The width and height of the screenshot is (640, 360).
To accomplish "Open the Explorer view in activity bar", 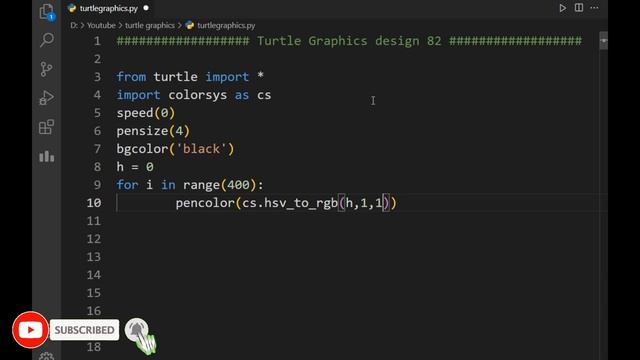I will point(47,11).
